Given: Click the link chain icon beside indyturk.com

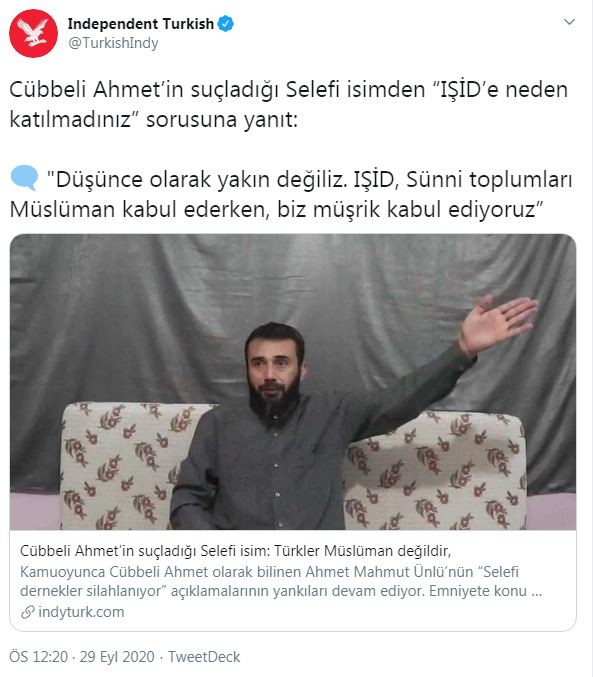Looking at the screenshot, I should coord(28,612).
